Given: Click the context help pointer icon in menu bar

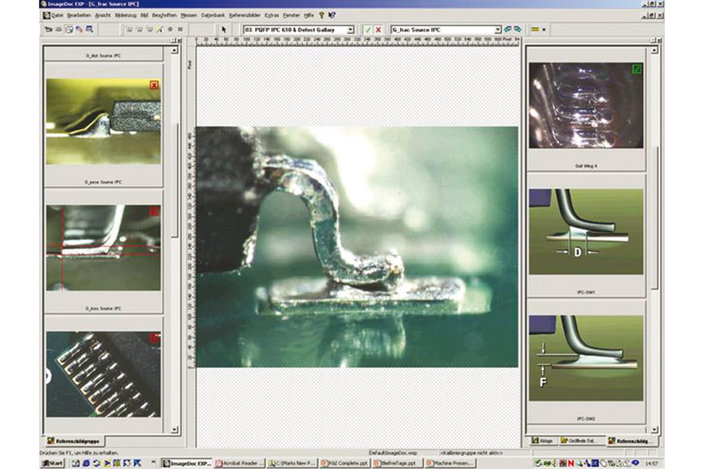Looking at the screenshot, I should point(332,15).
